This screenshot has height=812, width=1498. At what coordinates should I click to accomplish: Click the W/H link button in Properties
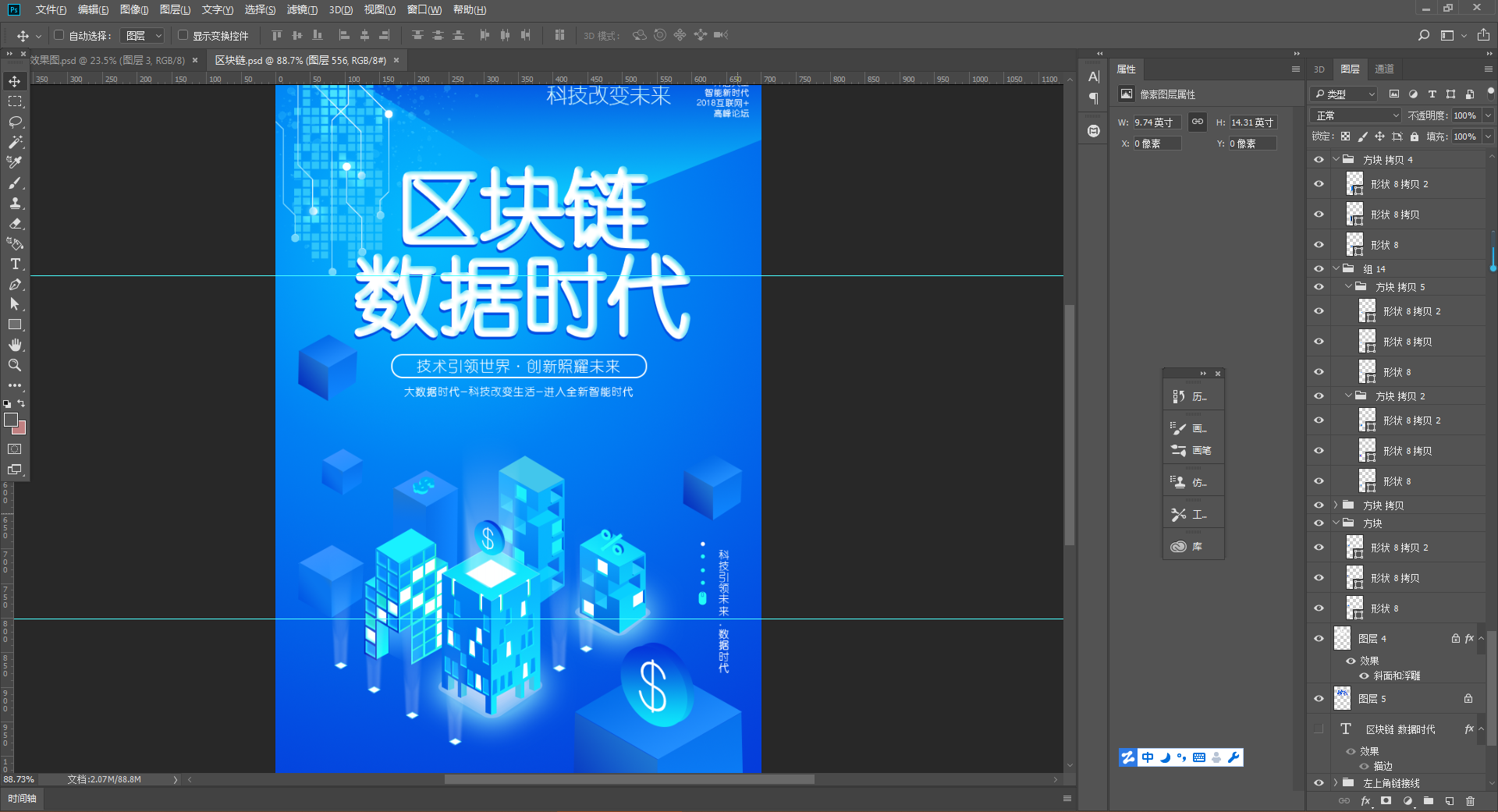point(1197,122)
